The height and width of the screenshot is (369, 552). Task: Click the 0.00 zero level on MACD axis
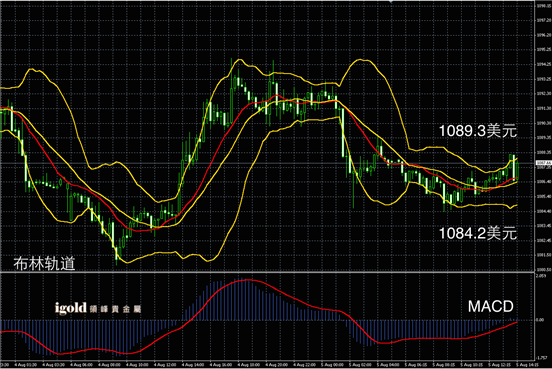pyautogui.click(x=540, y=320)
